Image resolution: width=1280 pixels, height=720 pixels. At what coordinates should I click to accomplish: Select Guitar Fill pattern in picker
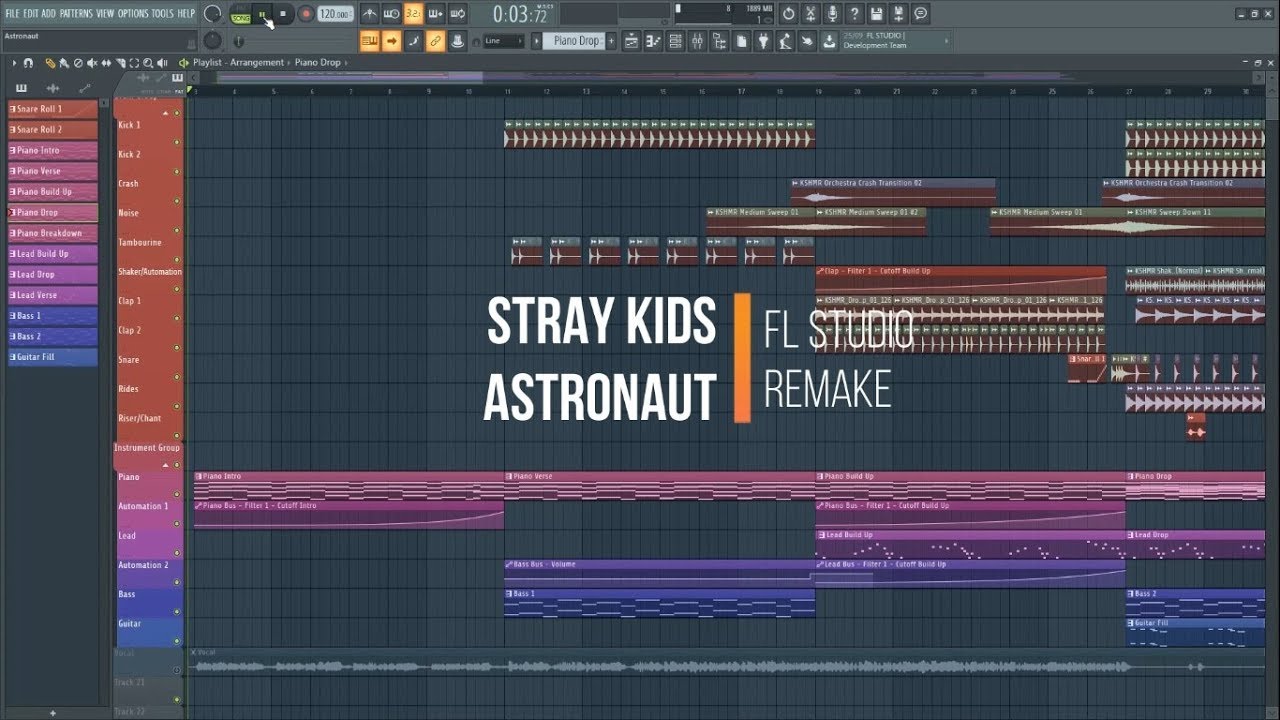pyautogui.click(x=53, y=357)
